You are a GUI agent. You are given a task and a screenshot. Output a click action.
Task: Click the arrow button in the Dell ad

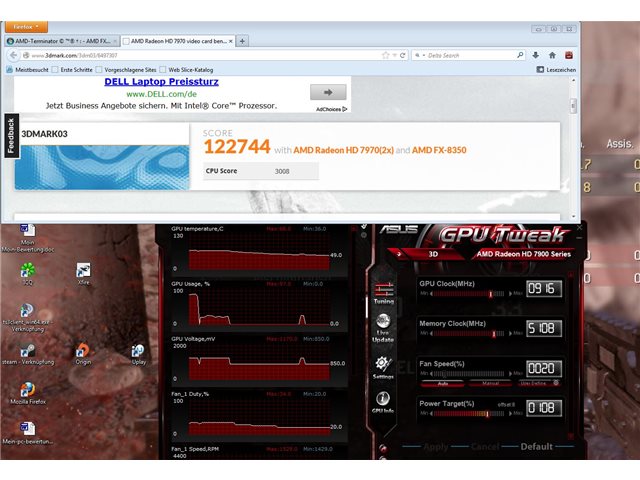click(328, 92)
